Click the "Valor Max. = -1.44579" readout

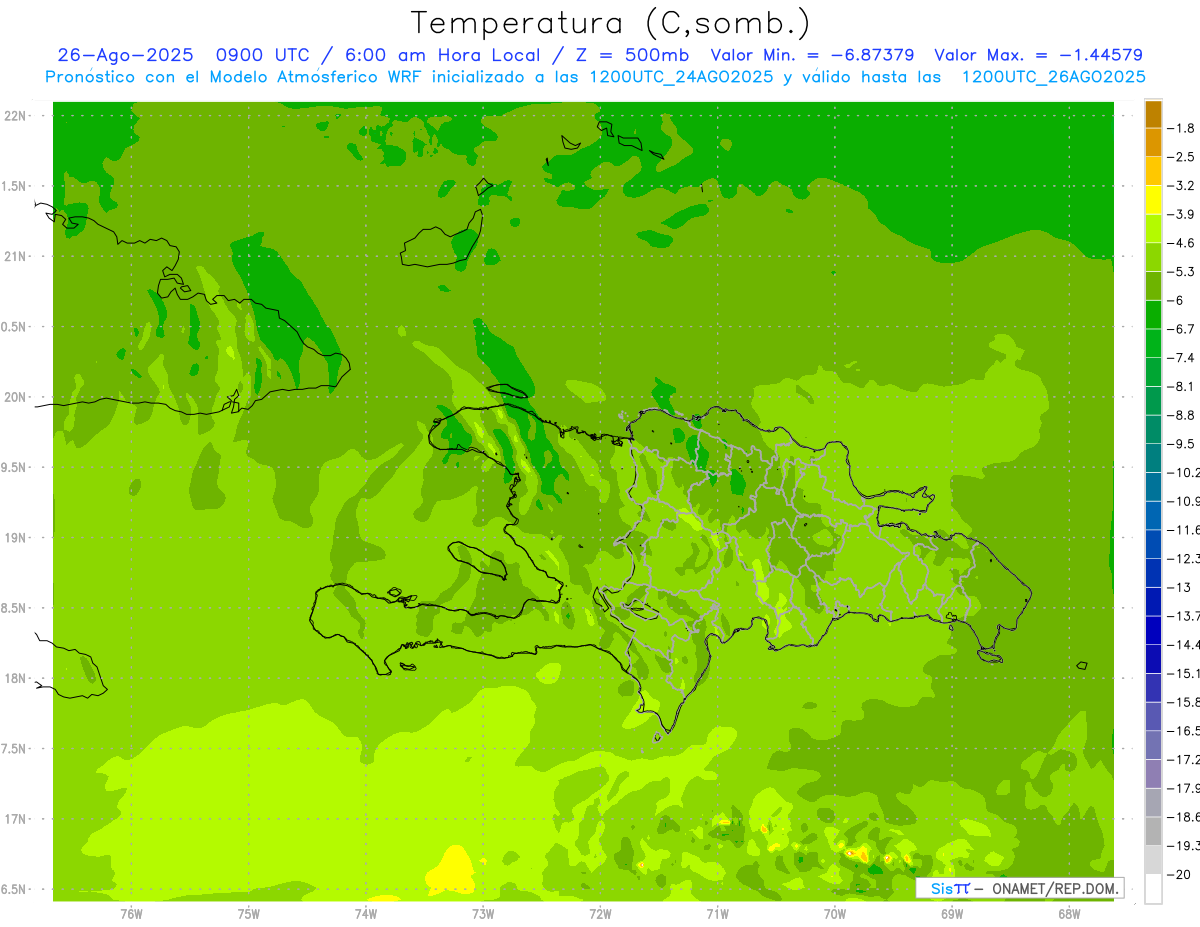(x=1038, y=55)
